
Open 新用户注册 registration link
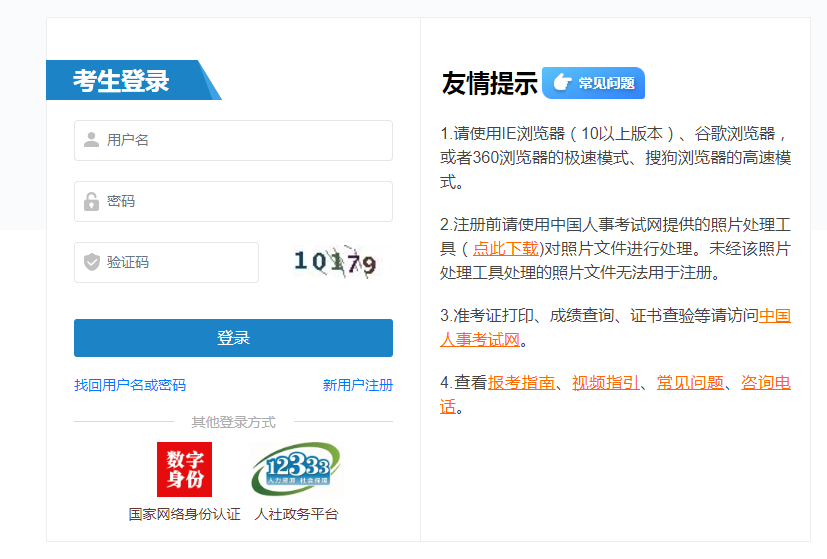(358, 385)
